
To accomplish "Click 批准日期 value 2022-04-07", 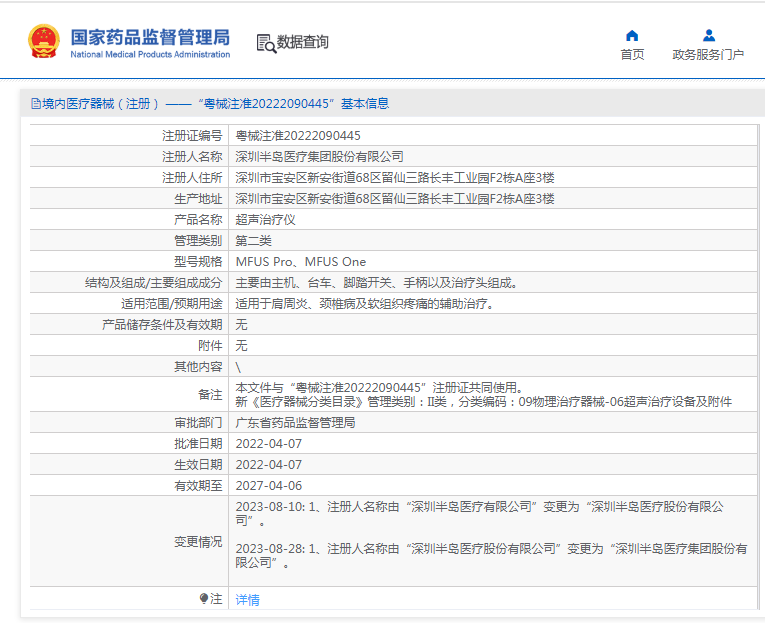I will tap(269, 443).
